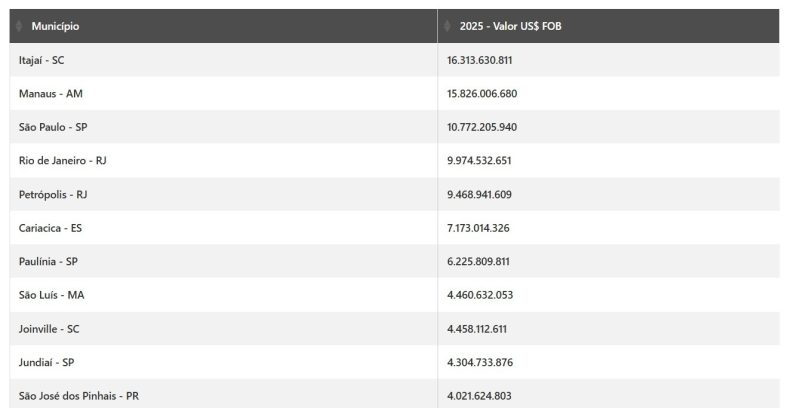
Task: Select the Joinville - SC municipality cell
Action: click(x=48, y=329)
